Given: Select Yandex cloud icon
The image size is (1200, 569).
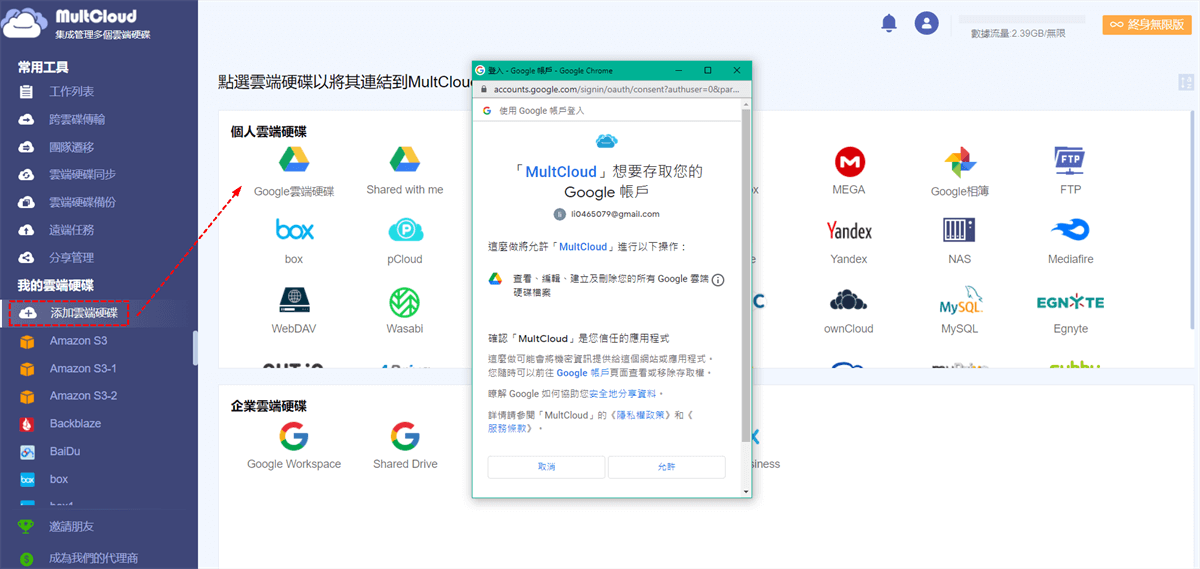Looking at the screenshot, I should [849, 231].
